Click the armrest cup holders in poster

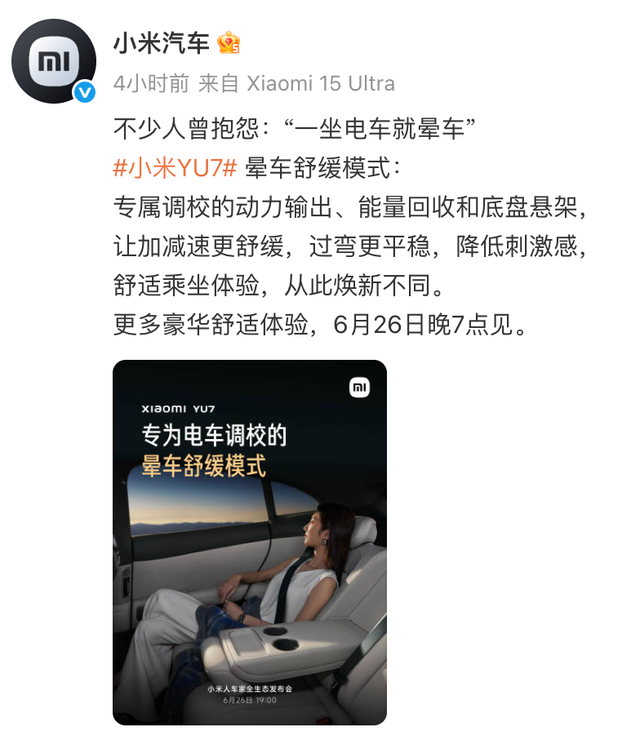tap(281, 637)
